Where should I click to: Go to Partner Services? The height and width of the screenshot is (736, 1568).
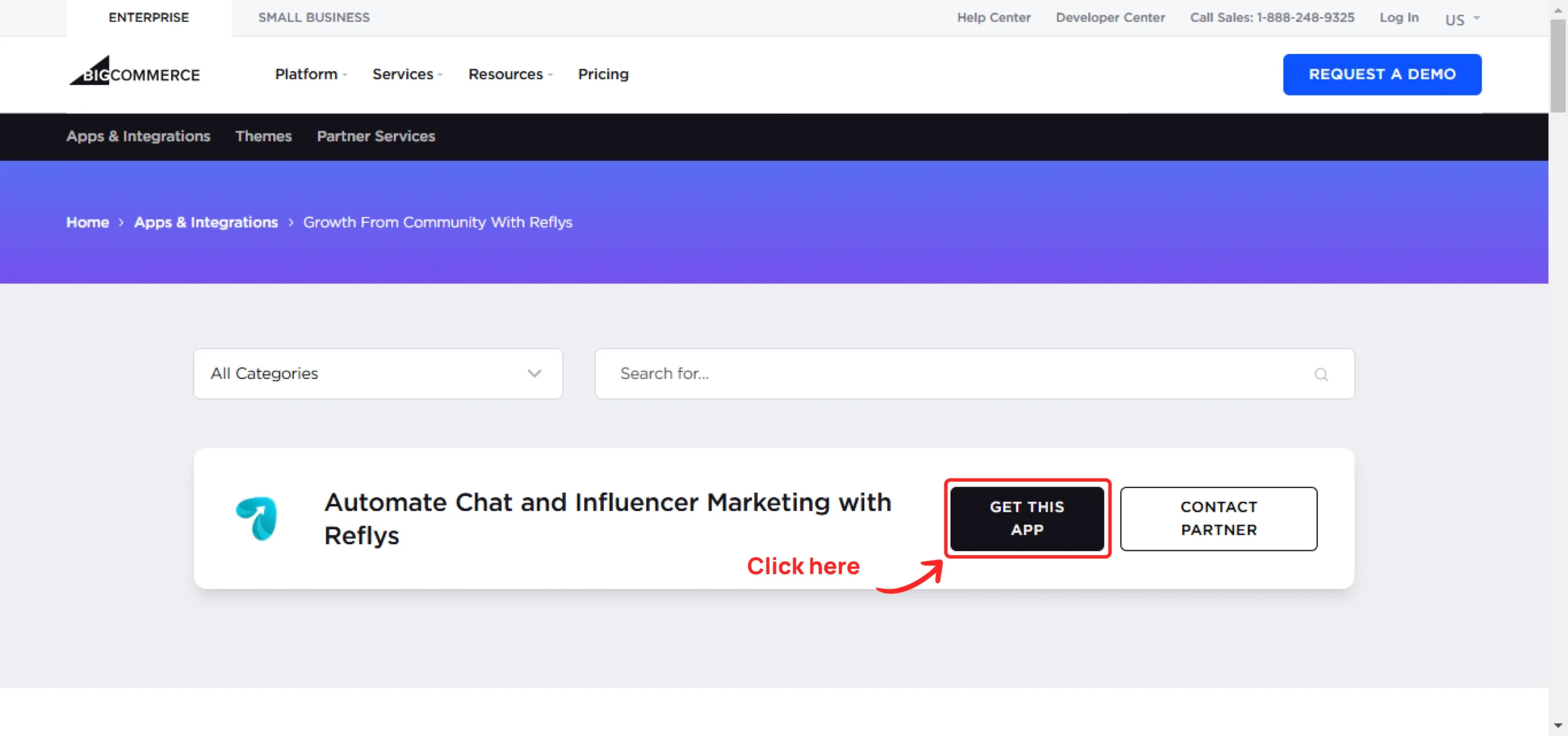pyautogui.click(x=376, y=136)
